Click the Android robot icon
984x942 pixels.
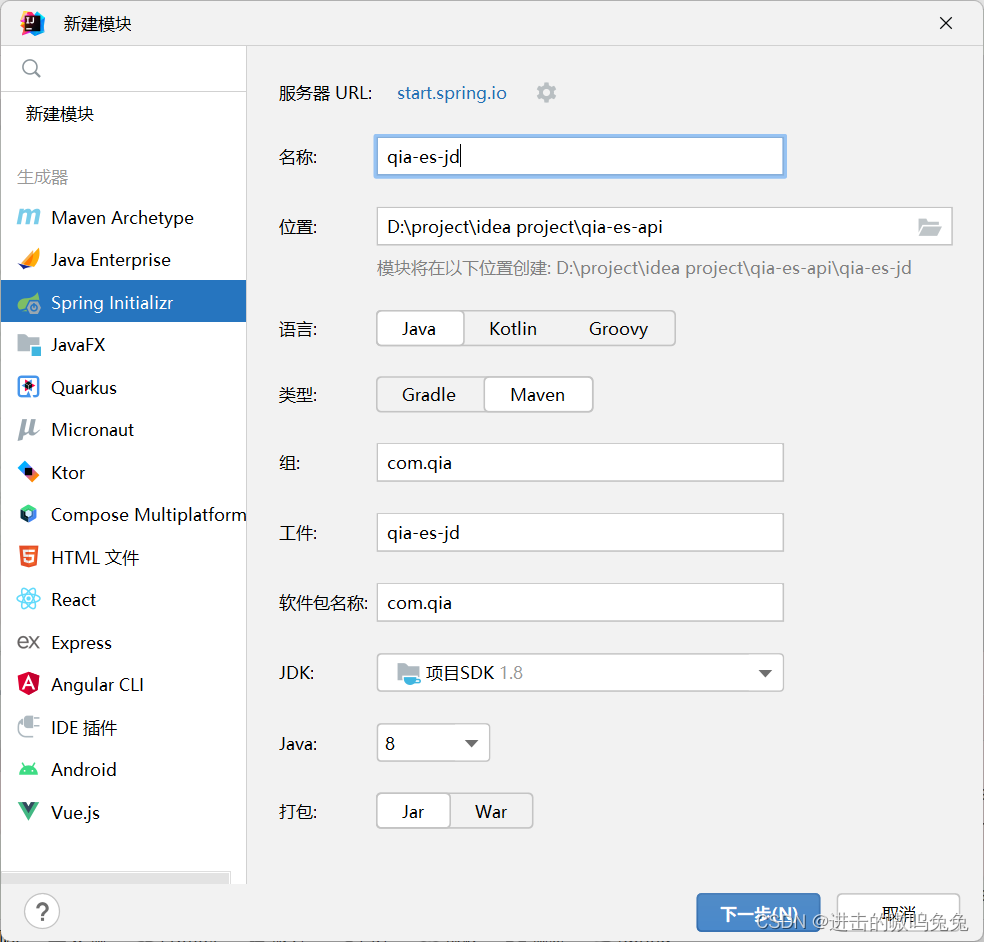[28, 769]
